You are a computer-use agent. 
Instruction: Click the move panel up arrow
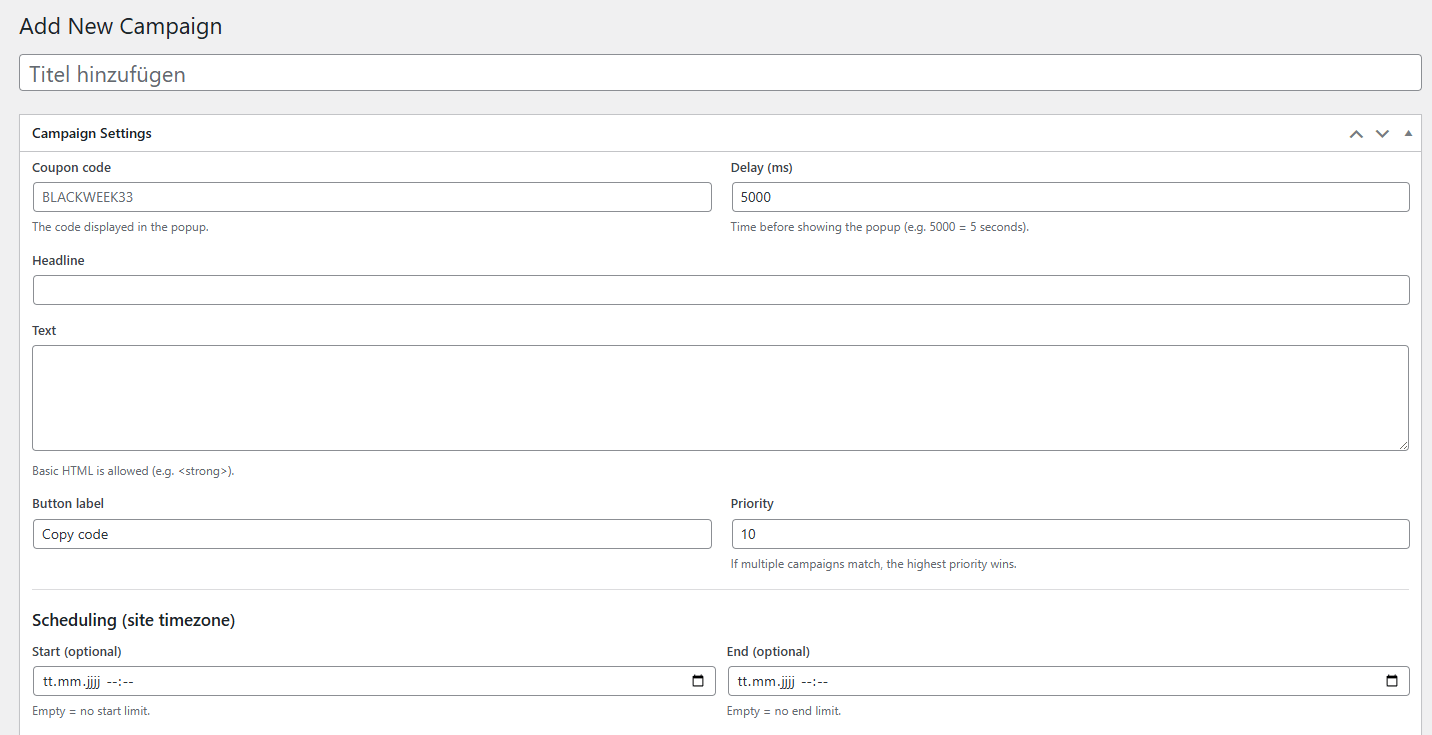[1356, 134]
